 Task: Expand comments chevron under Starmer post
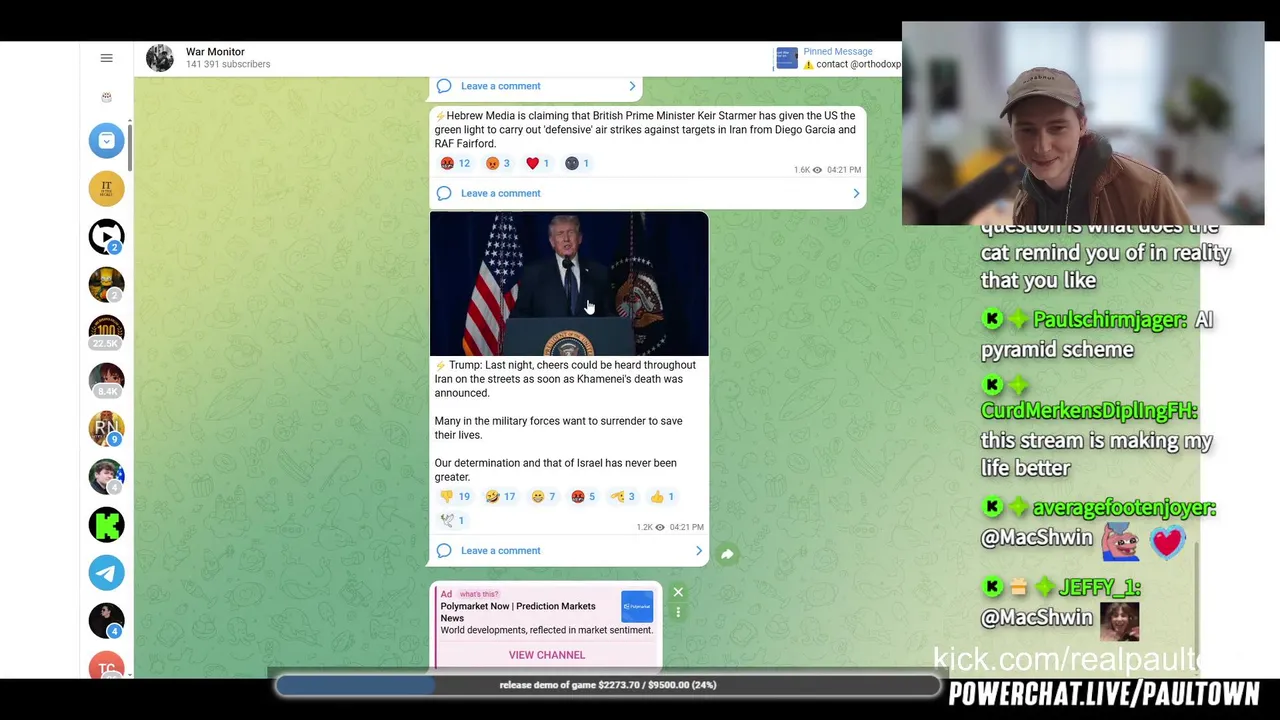pos(856,193)
